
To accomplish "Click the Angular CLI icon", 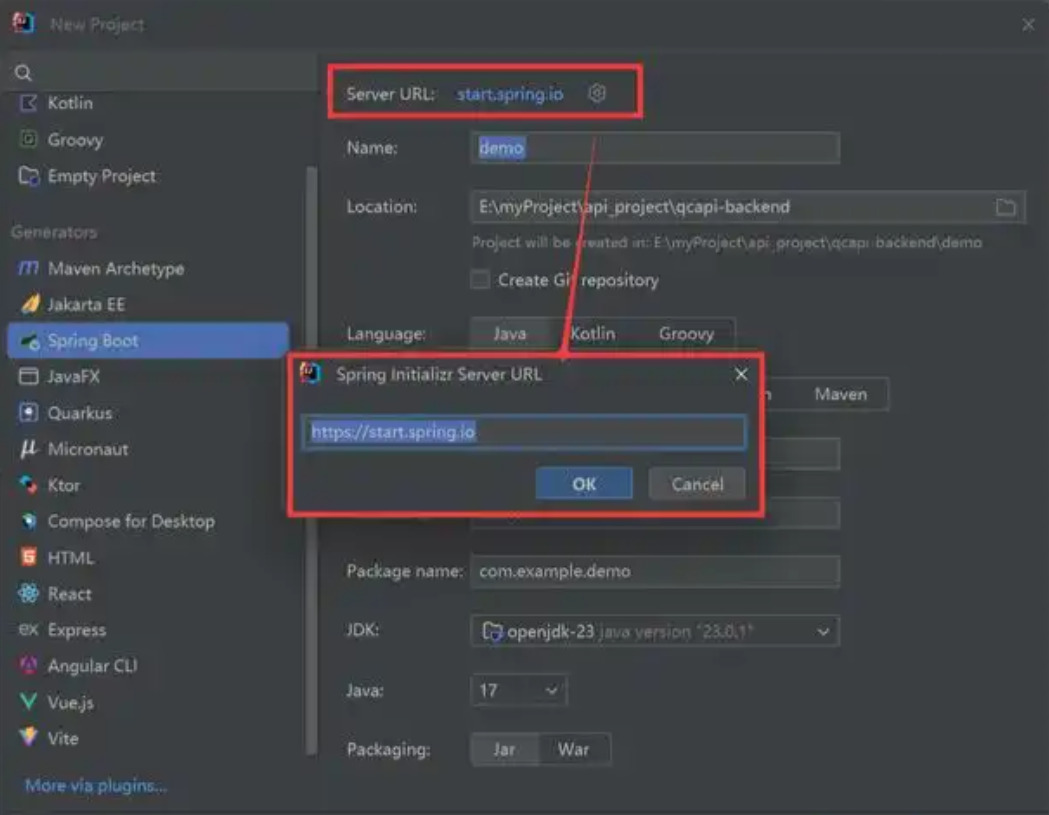I will 28,665.
